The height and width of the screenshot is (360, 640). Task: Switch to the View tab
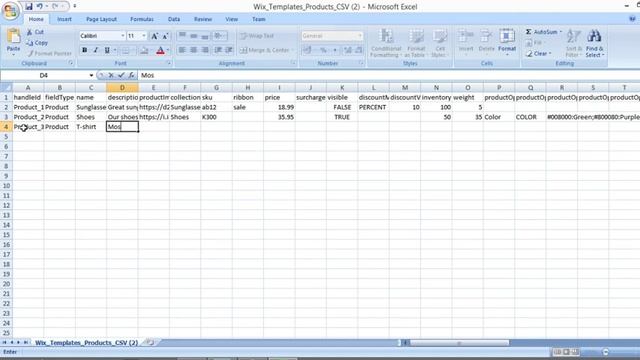point(231,19)
